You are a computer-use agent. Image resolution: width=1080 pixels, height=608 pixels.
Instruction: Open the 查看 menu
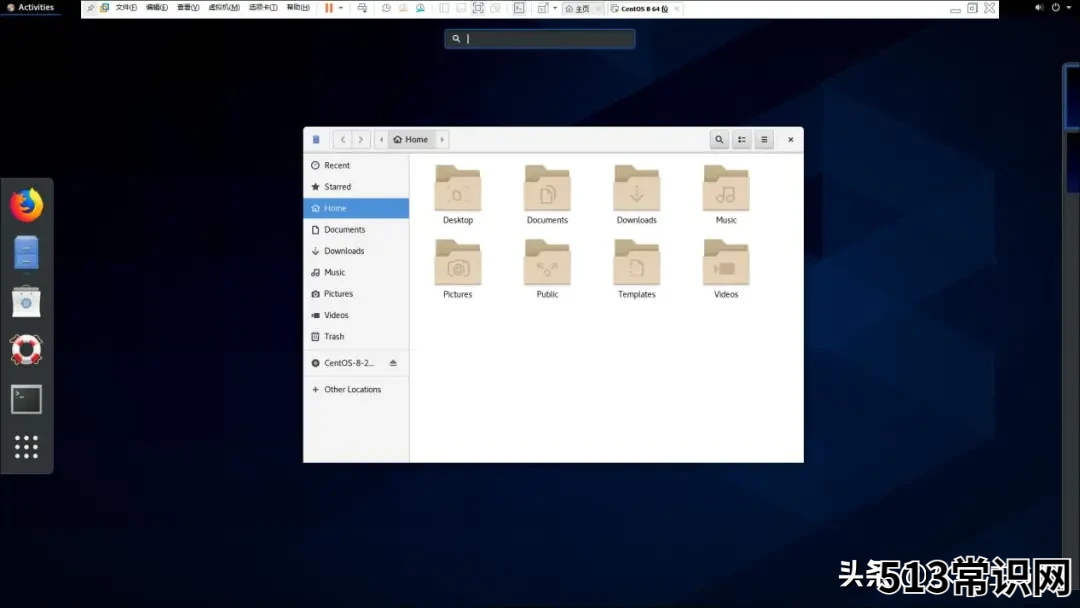coord(187,8)
